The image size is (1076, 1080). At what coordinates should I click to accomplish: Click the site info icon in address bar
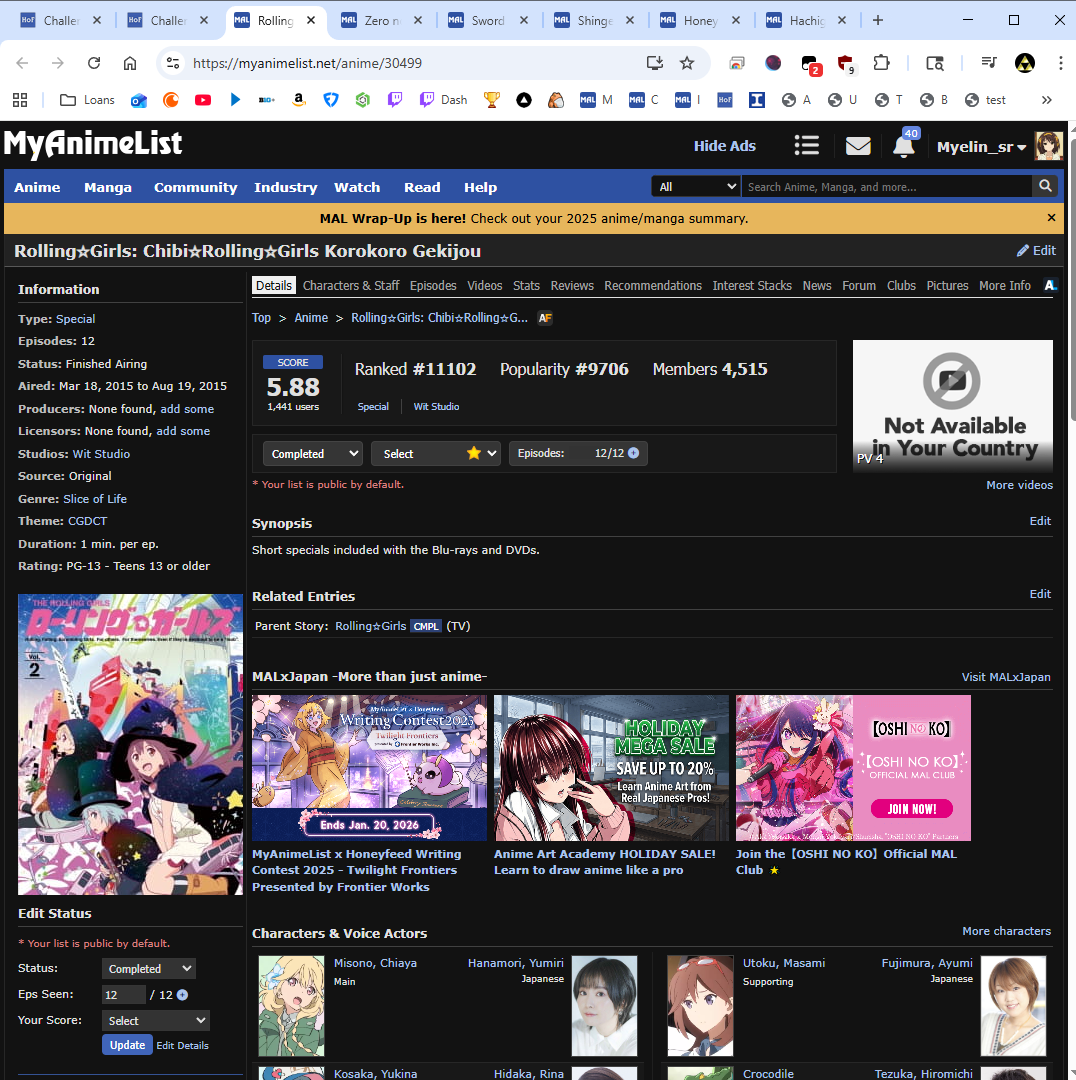[172, 63]
